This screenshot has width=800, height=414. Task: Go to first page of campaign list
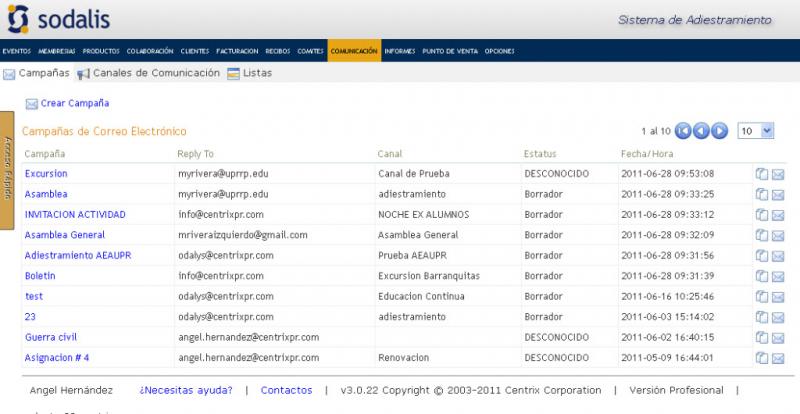point(684,131)
